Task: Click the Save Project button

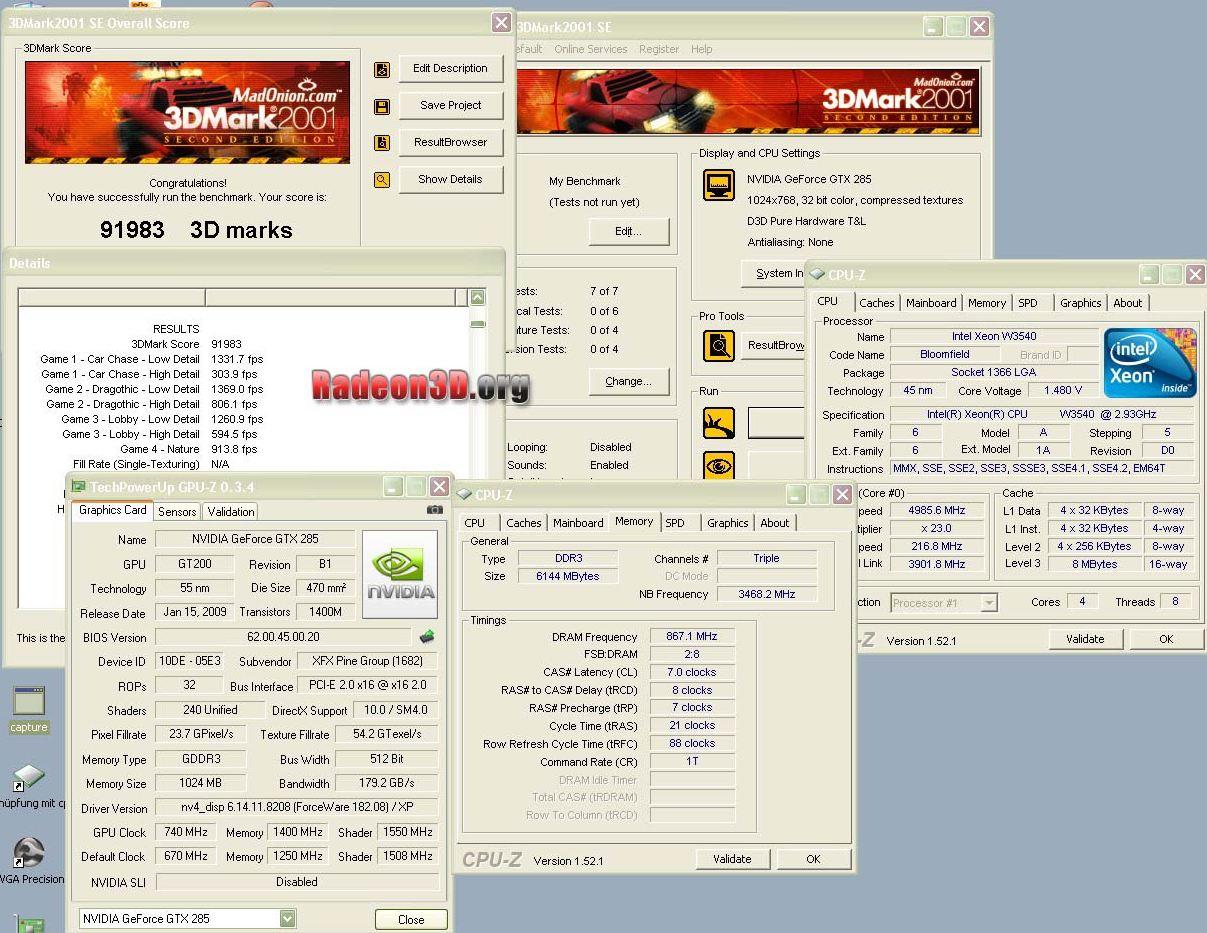Action: pos(450,105)
